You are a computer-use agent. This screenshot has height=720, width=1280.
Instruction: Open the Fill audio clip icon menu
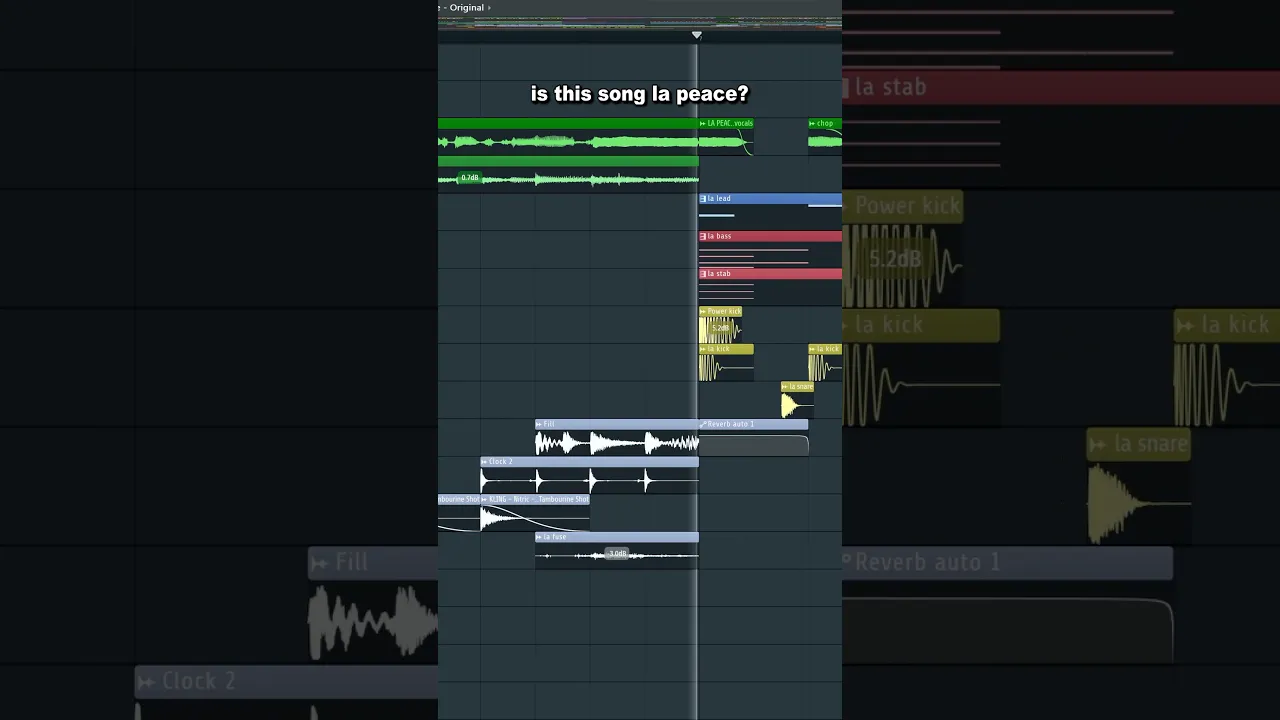(540, 424)
